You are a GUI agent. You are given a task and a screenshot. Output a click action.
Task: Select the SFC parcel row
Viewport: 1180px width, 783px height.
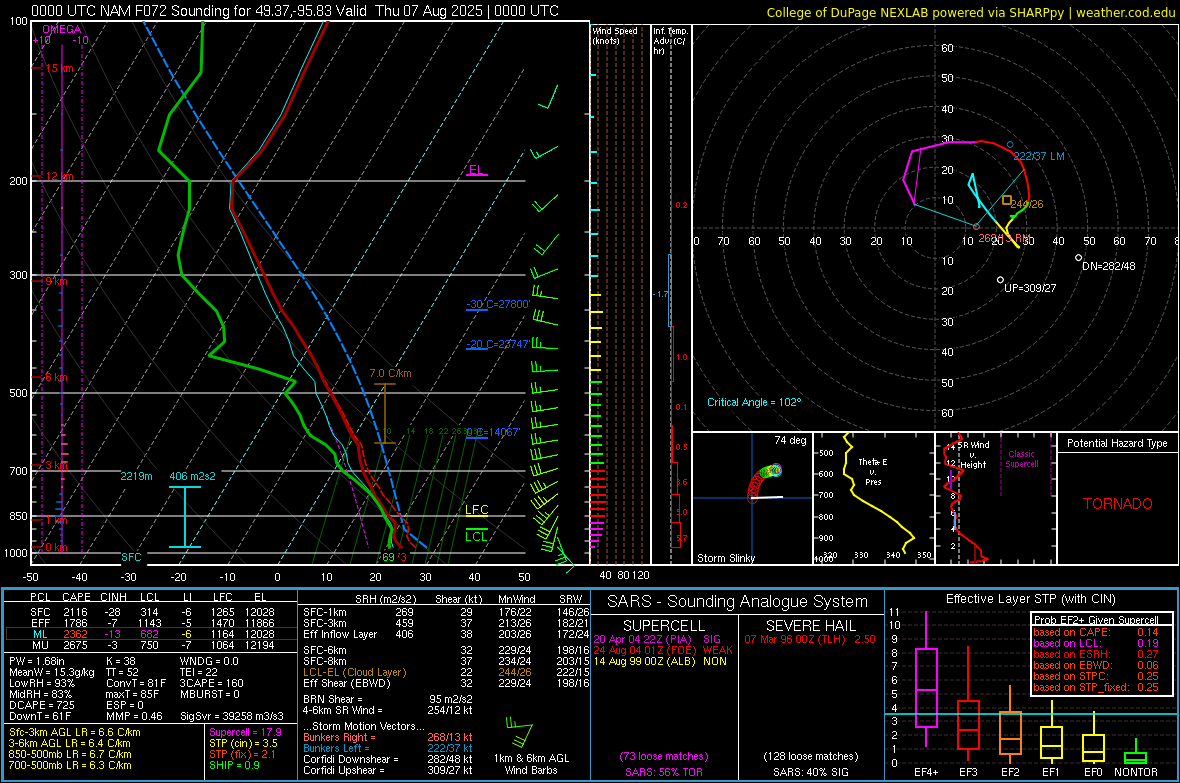[151, 612]
